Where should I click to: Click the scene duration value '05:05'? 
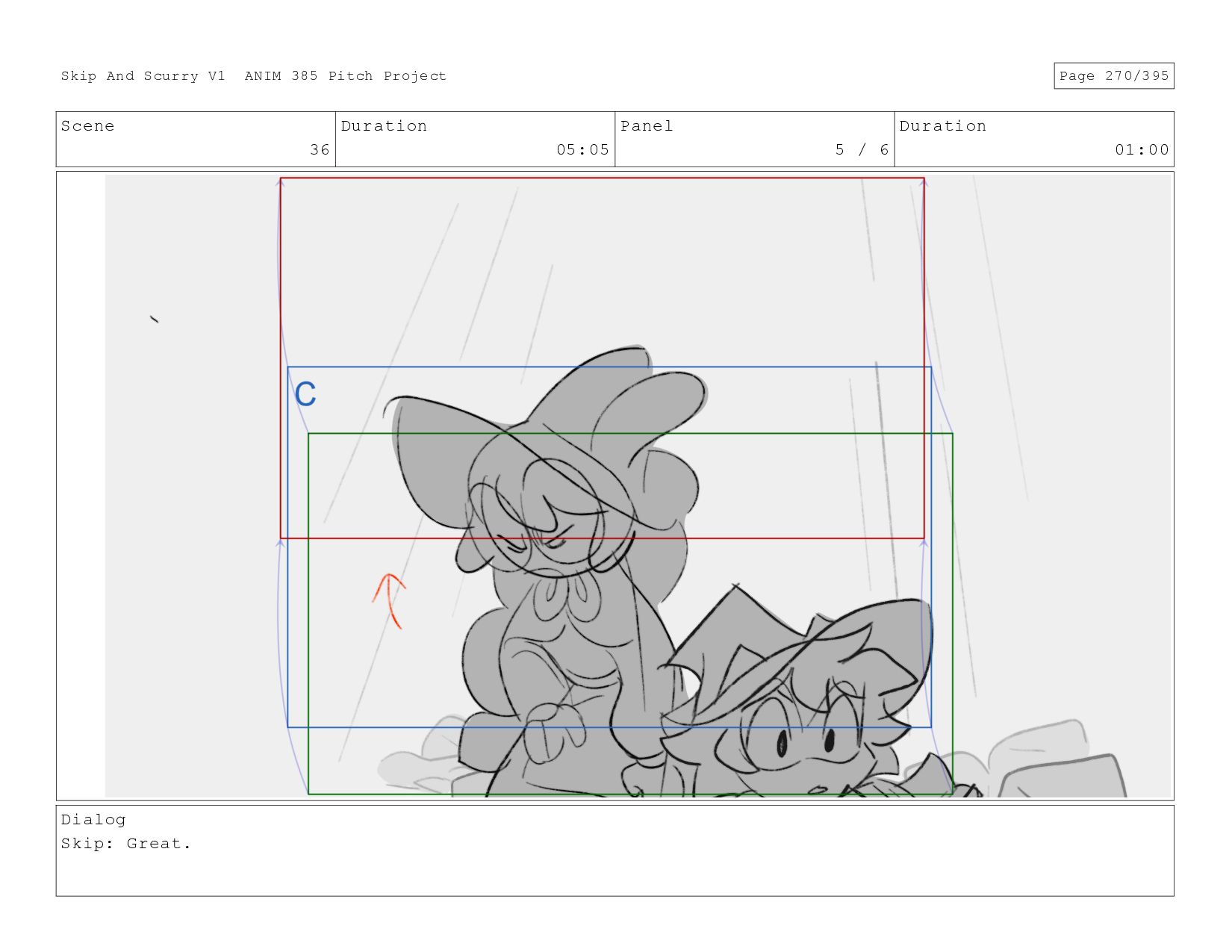(582, 150)
